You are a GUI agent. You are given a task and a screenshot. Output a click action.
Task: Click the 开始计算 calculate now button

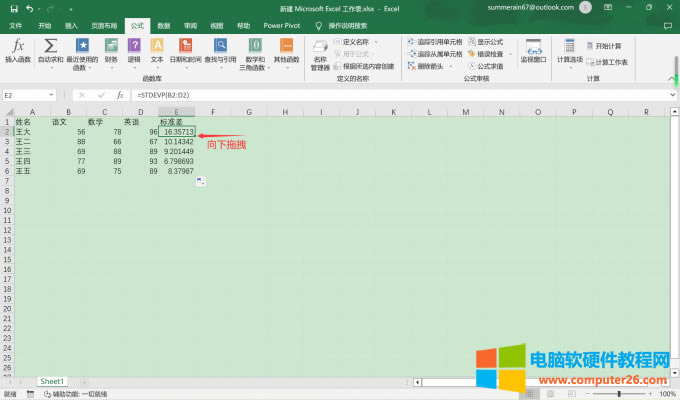[x=608, y=46]
